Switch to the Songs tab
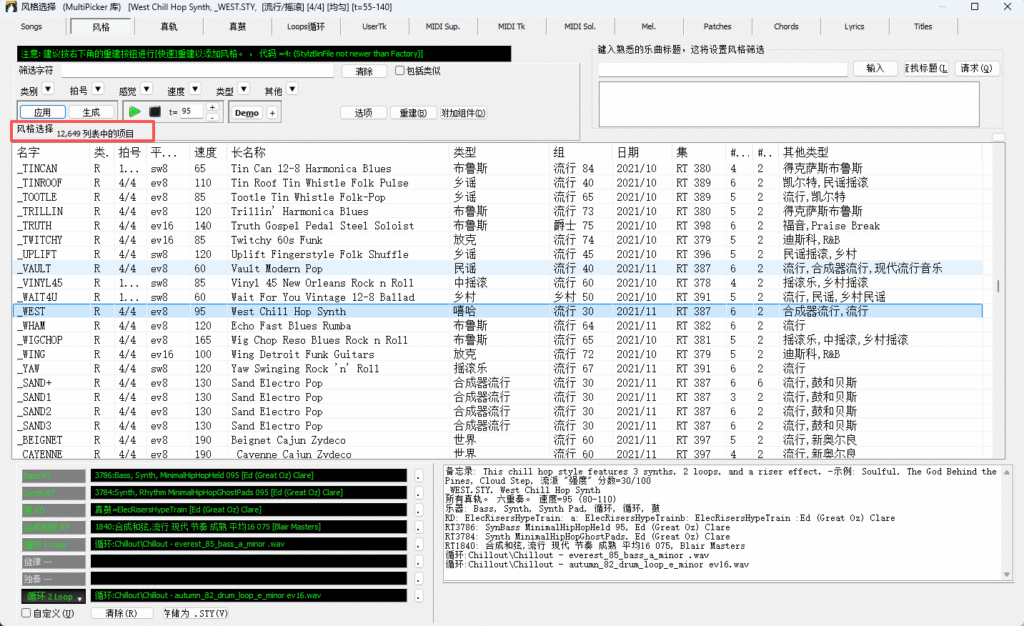The image size is (1024, 626). click(32, 27)
